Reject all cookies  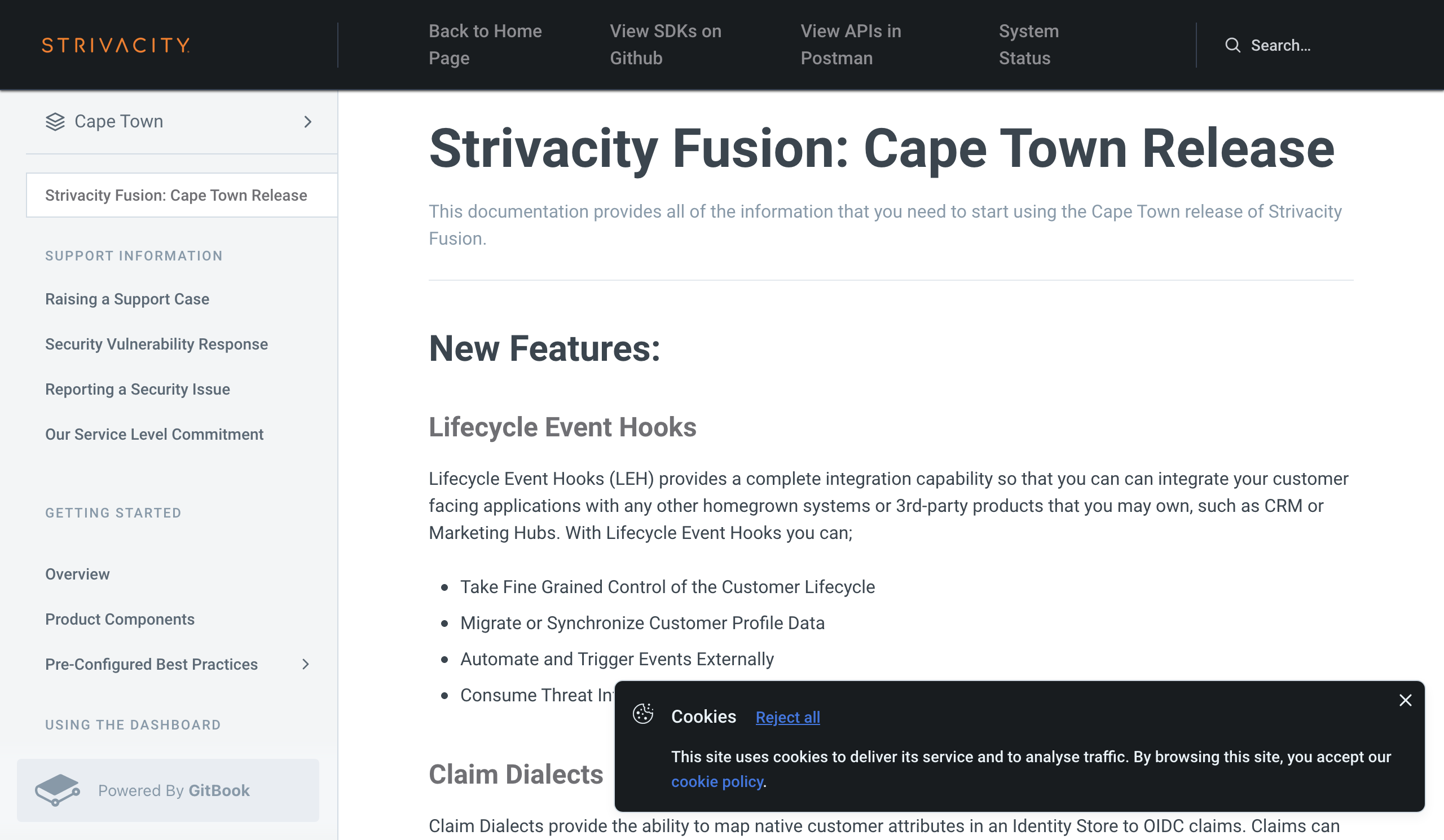pyautogui.click(x=787, y=717)
